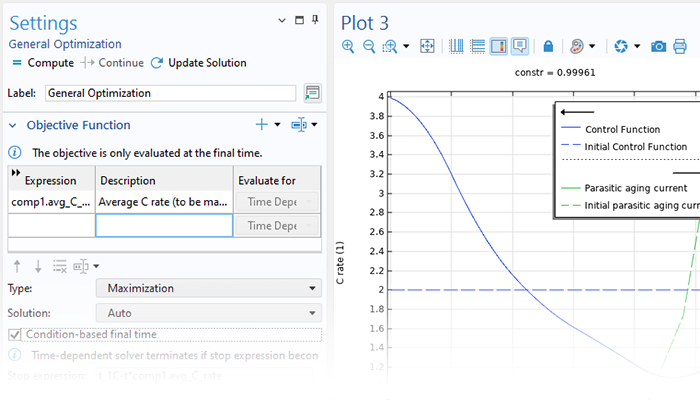Pin the Settings panel
This screenshot has width=700, height=400.
tap(315, 20)
